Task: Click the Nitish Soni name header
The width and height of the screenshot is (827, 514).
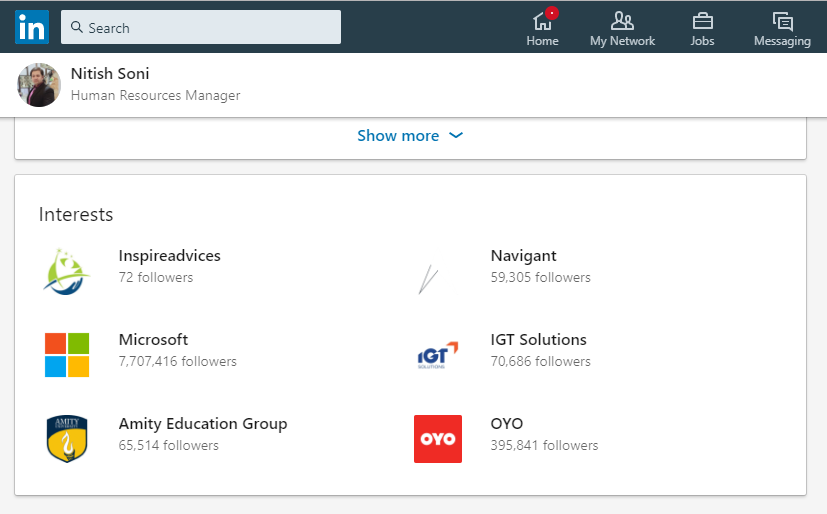Action: (x=110, y=74)
